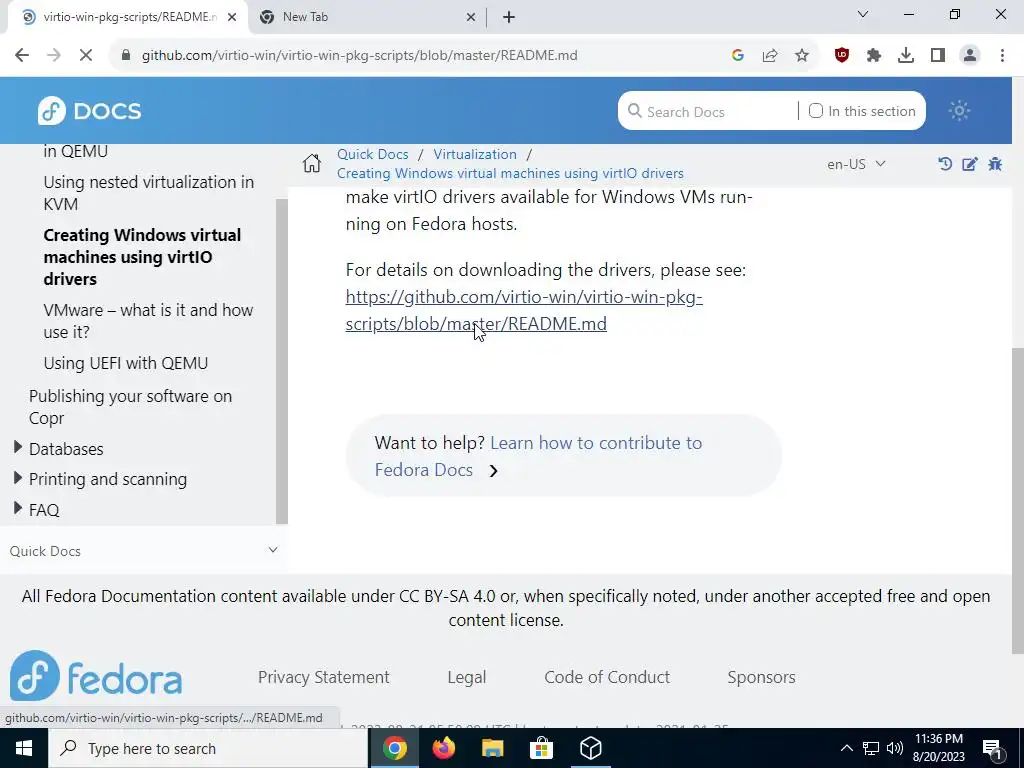The image size is (1024, 768).
Task: Open Microsoft Store from taskbar
Action: click(x=541, y=748)
